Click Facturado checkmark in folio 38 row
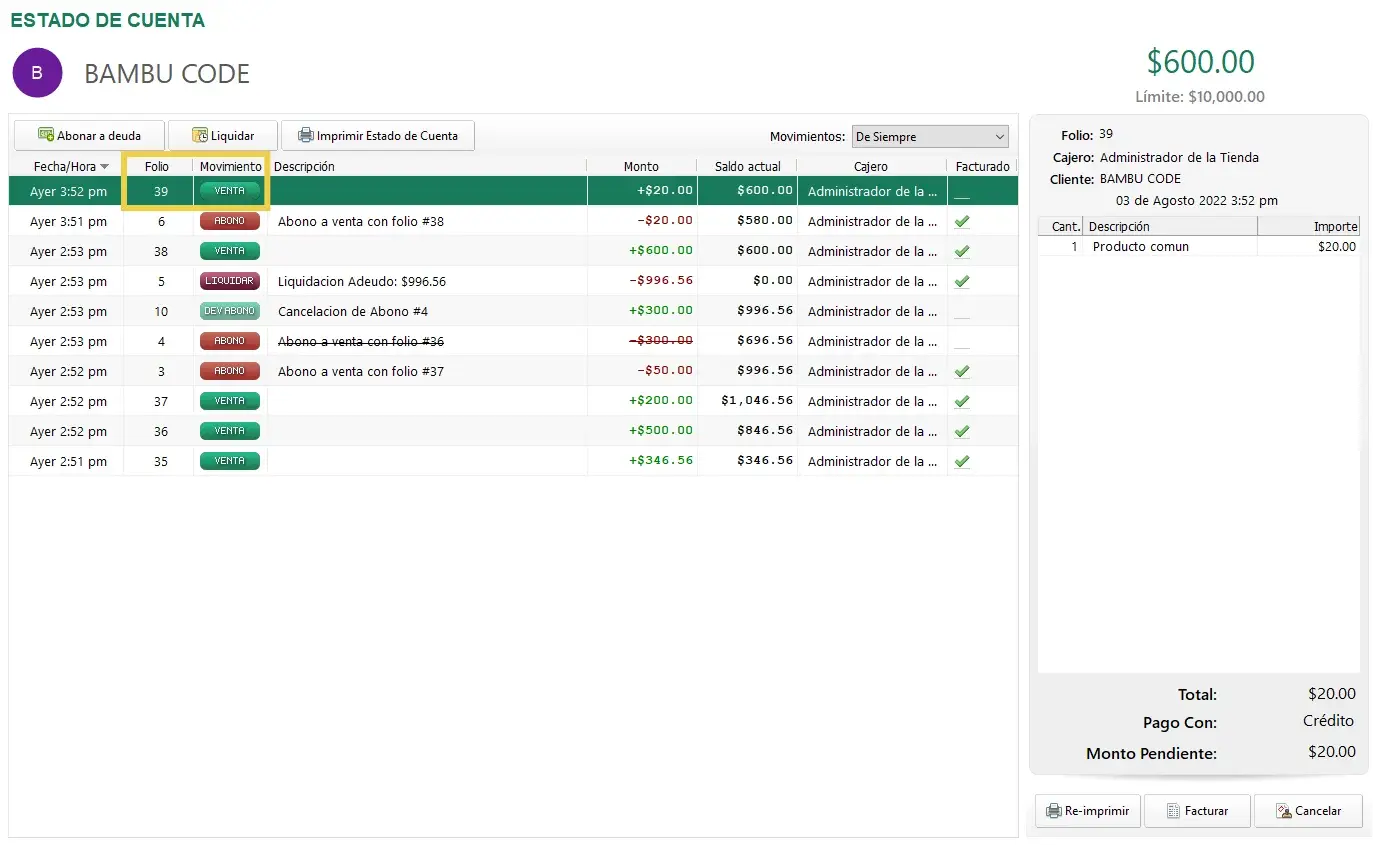 click(962, 251)
